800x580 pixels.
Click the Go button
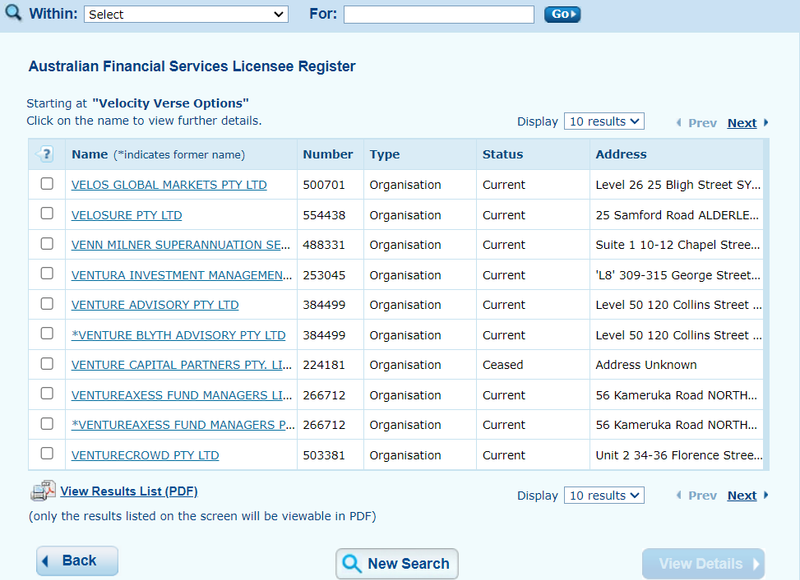click(562, 14)
